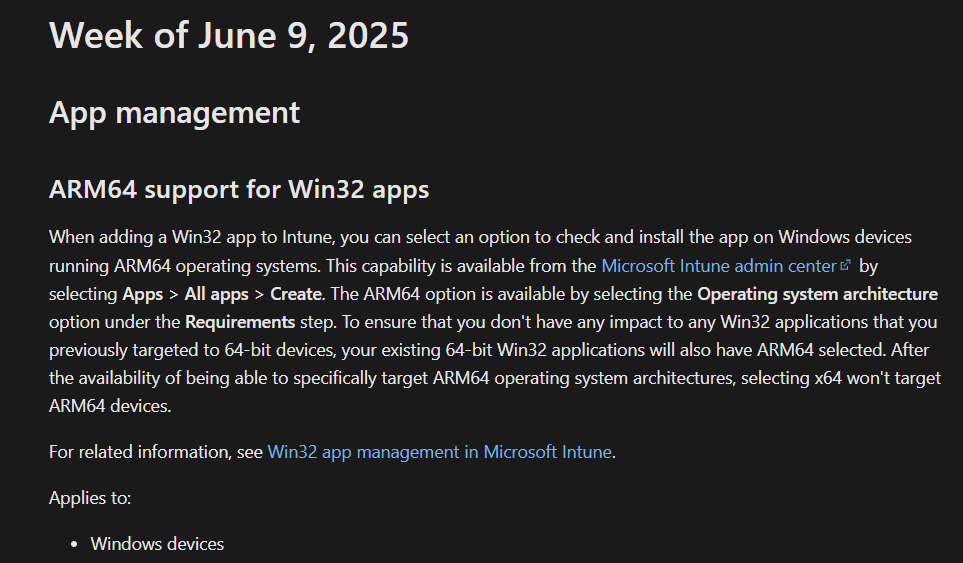Screen dimensions: 963x563
Task: Open the Microsoft Intune admin center link
Action: (x=719, y=266)
